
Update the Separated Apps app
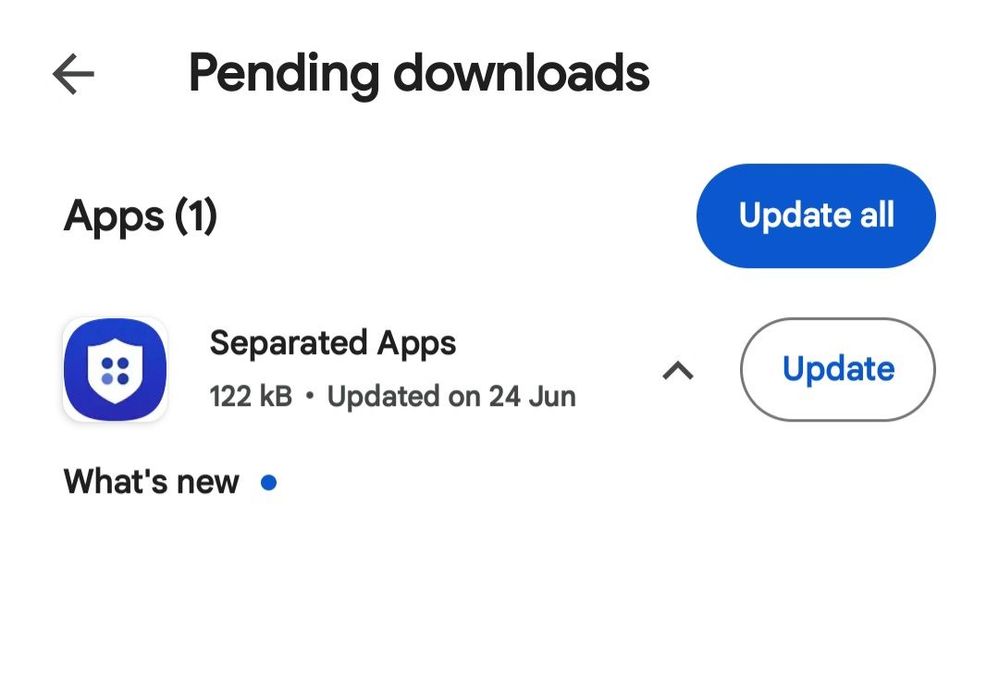click(x=838, y=370)
